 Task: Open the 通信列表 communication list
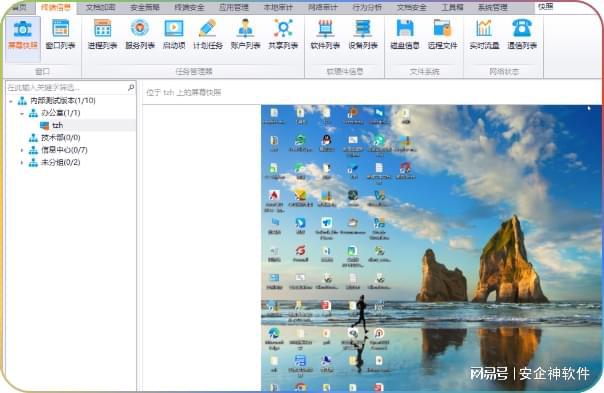(x=522, y=35)
